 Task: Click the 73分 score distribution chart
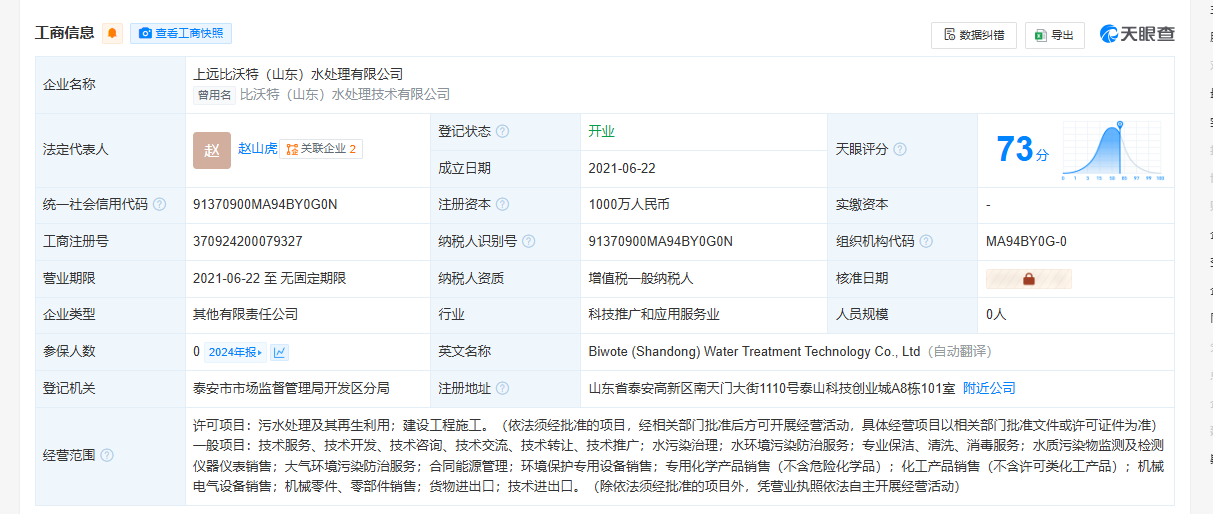1113,150
